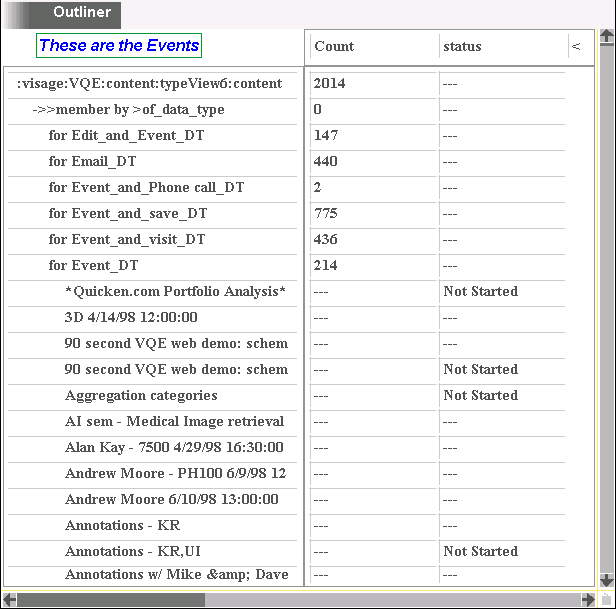The image size is (616, 609).
Task: Click the '<' column header
Action: (x=576, y=46)
